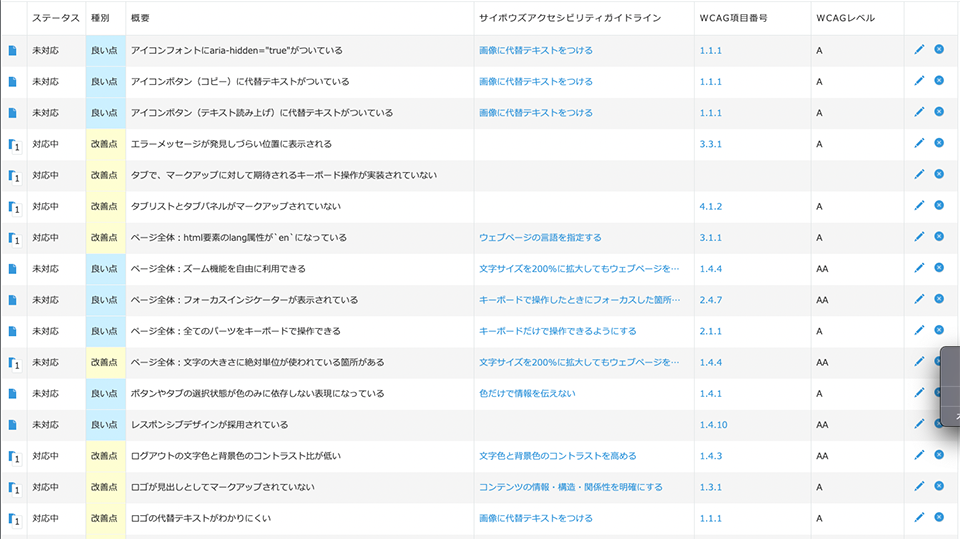Viewport: 960px width, 539px height.
Task: Delete the タブリストとタブパネル row
Action: click(x=939, y=205)
